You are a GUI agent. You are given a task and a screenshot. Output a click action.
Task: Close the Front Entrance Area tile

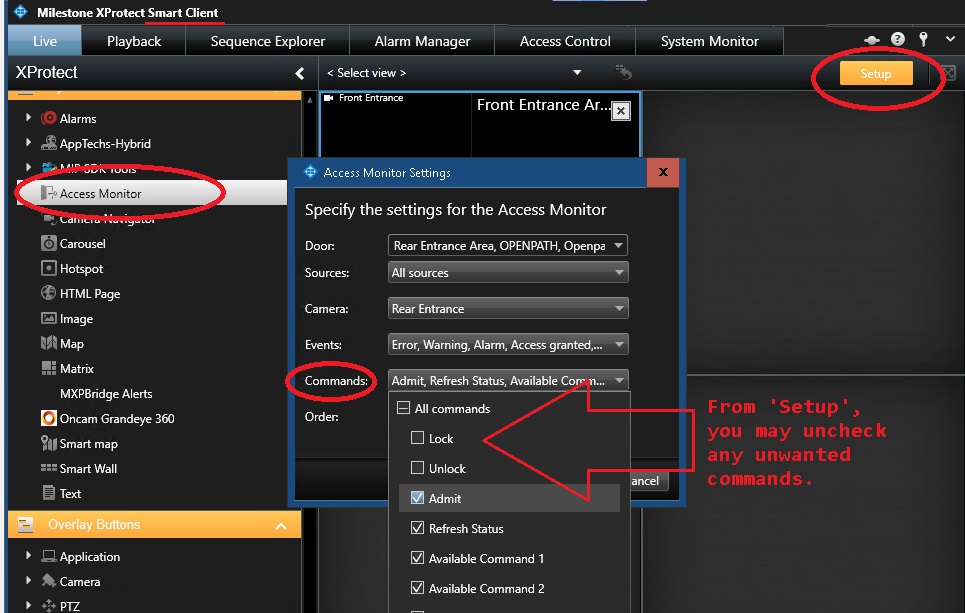pyautogui.click(x=620, y=111)
